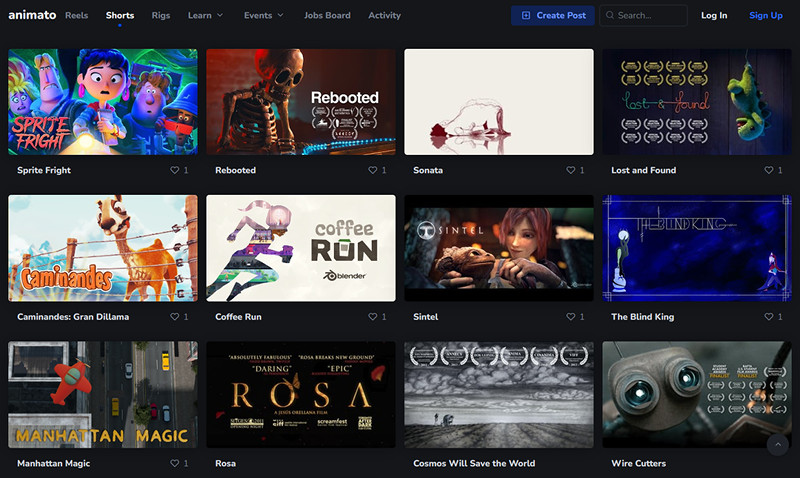Image resolution: width=800 pixels, height=478 pixels.
Task: Click the Sign Up link
Action: pos(765,16)
